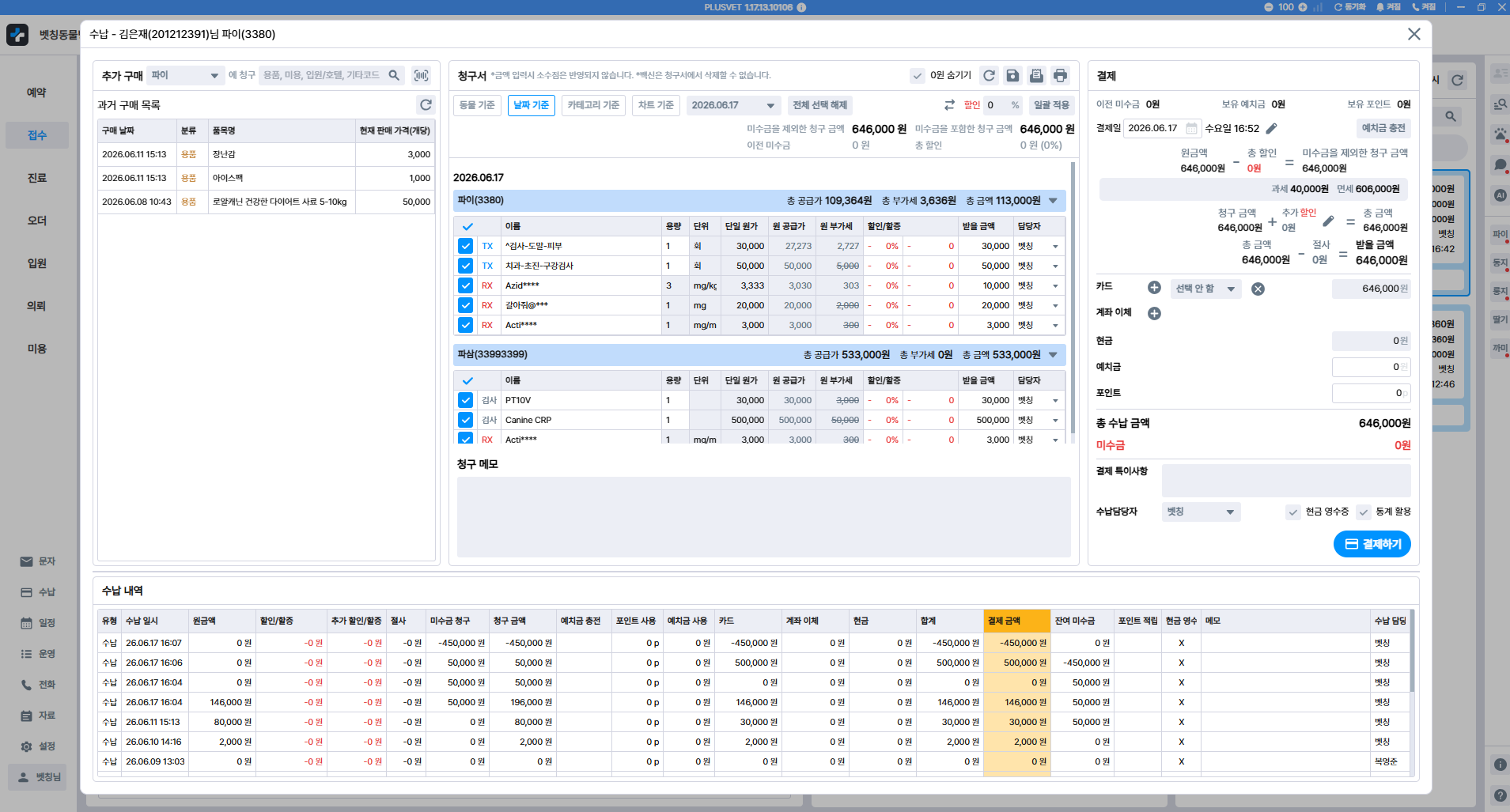Image resolution: width=1510 pixels, height=812 pixels.
Task: Add a 계좌 이체 entry with plus icon
Action: pos(1154,313)
